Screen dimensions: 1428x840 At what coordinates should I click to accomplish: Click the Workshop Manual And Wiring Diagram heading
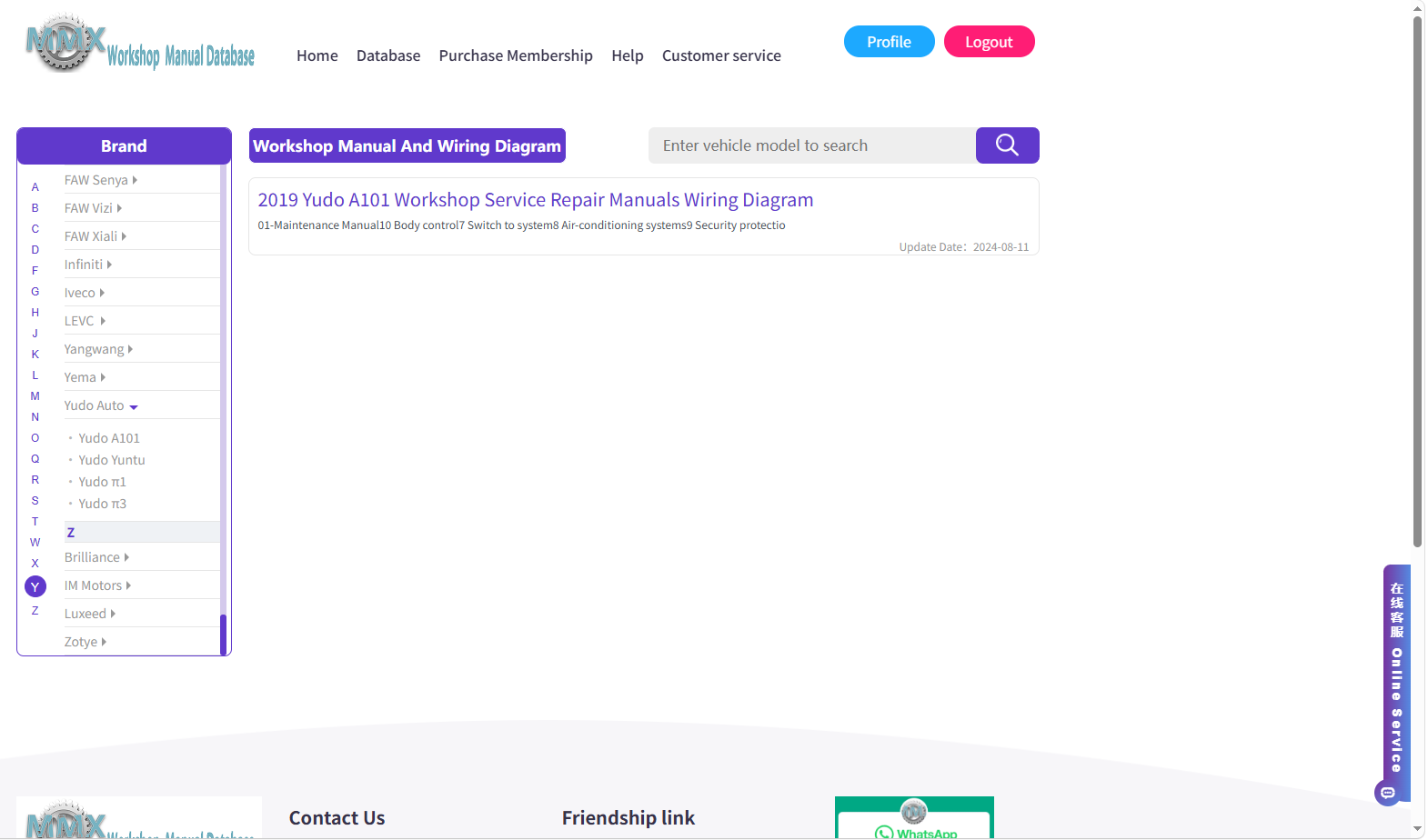[x=407, y=145]
